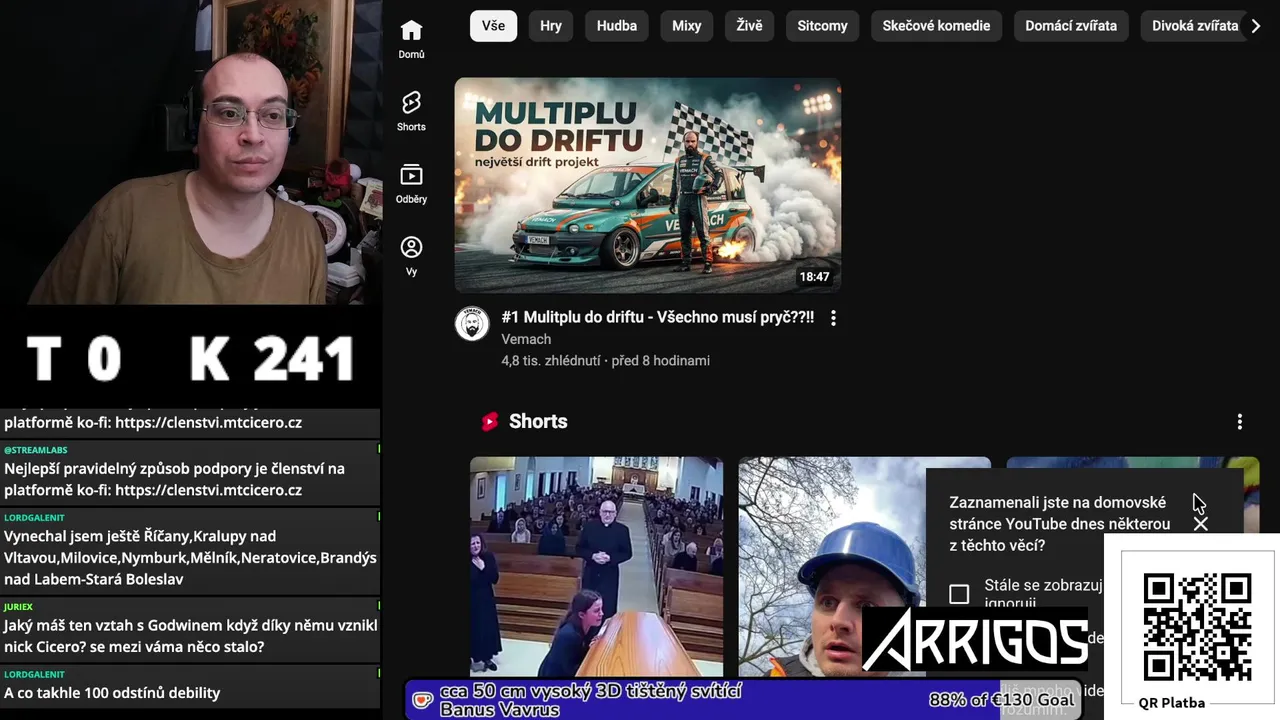The width and height of the screenshot is (1280, 720).
Task: Click the LordGalenit message about Říčany
Action: (190, 550)
